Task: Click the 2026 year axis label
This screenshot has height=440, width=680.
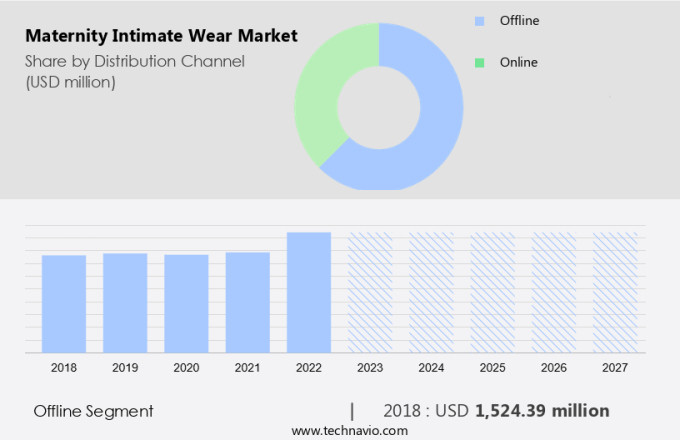Action: 554,368
